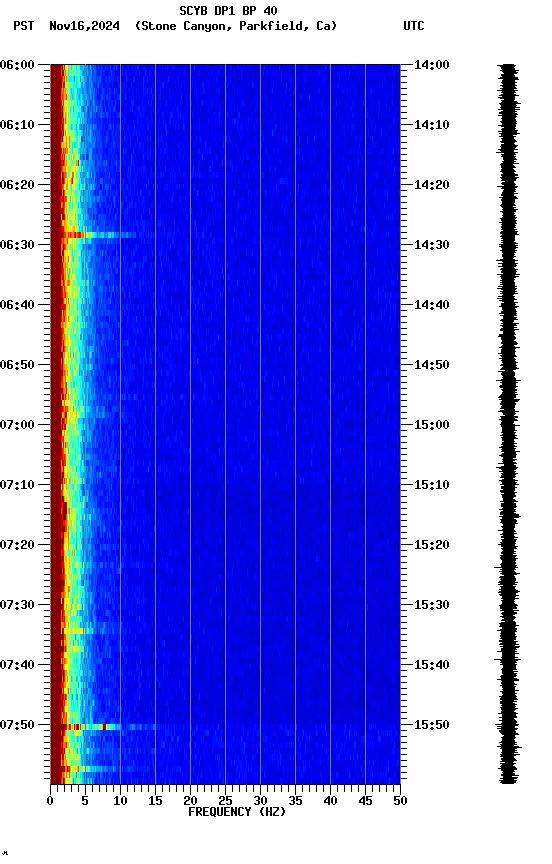
Task: Click the frequency axis tick label '15'
Action: pos(155,801)
